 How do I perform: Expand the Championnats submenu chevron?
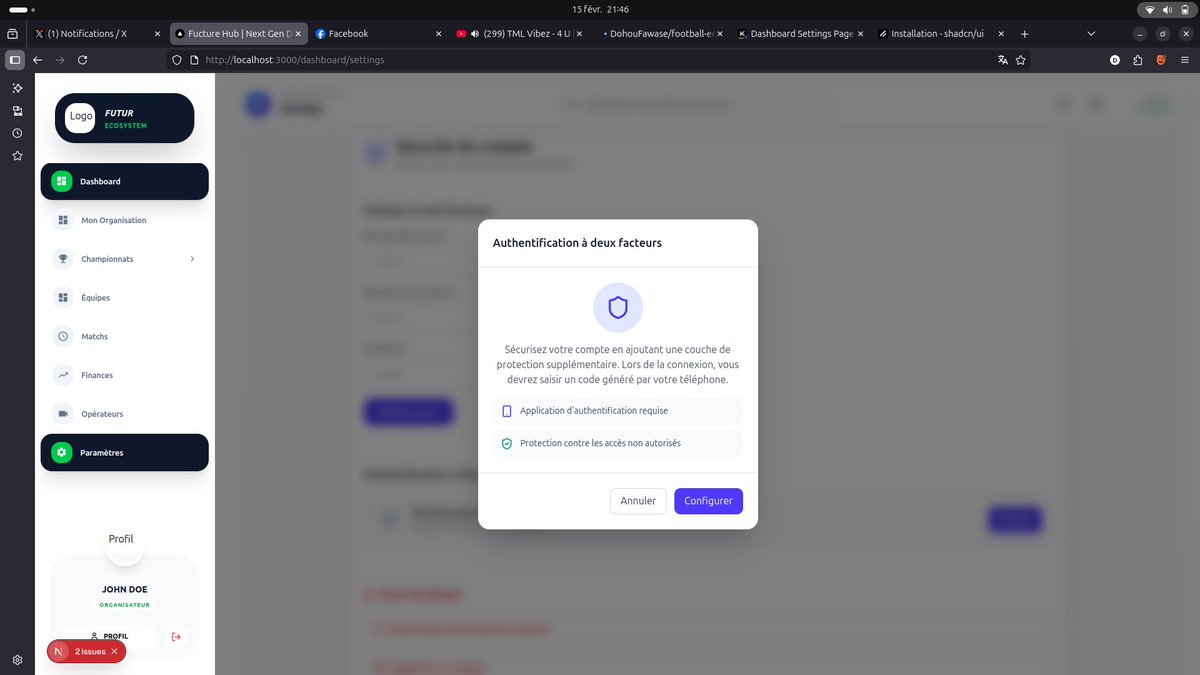click(192, 259)
